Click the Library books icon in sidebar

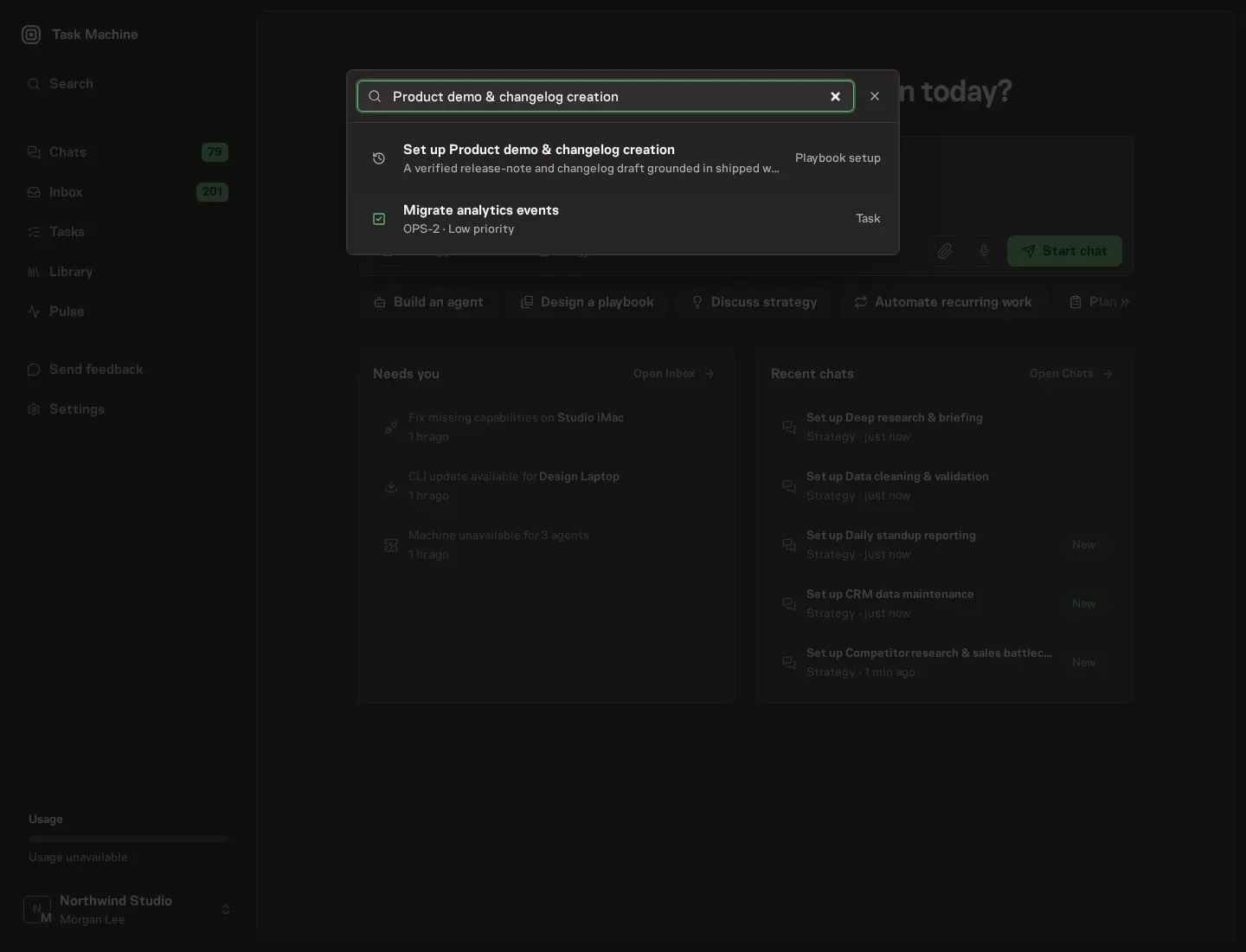34,272
